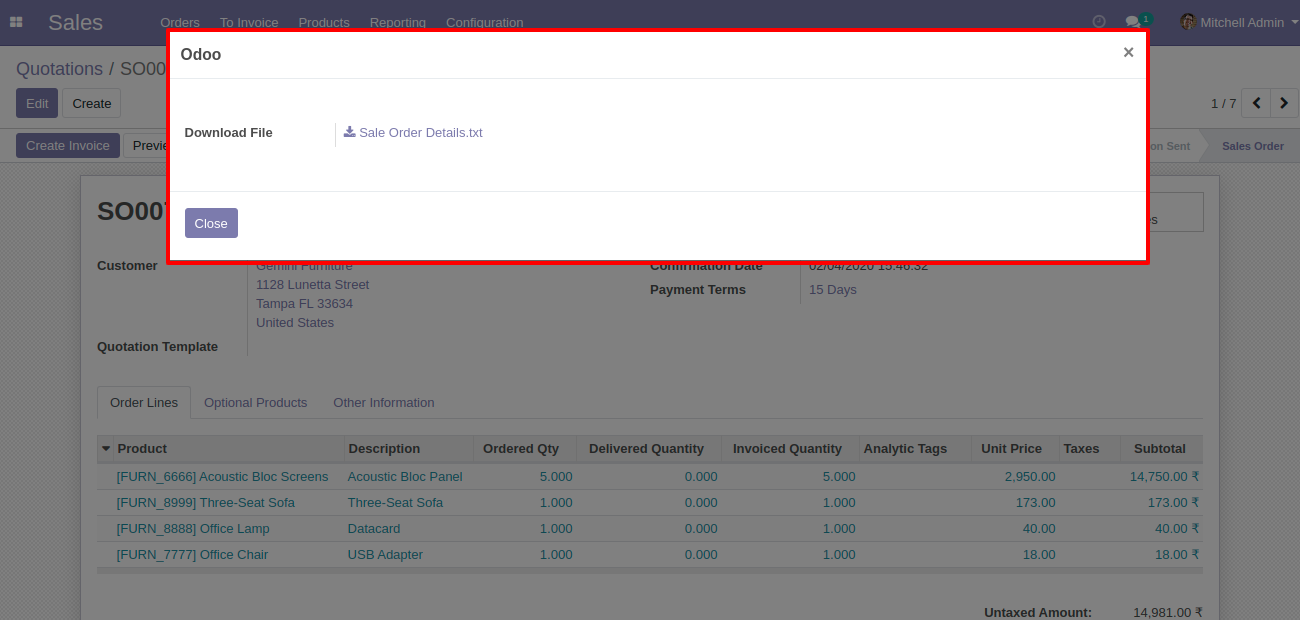
Task: Open [FURN_6666] Acoustic Bloc Screens product
Action: click(222, 477)
